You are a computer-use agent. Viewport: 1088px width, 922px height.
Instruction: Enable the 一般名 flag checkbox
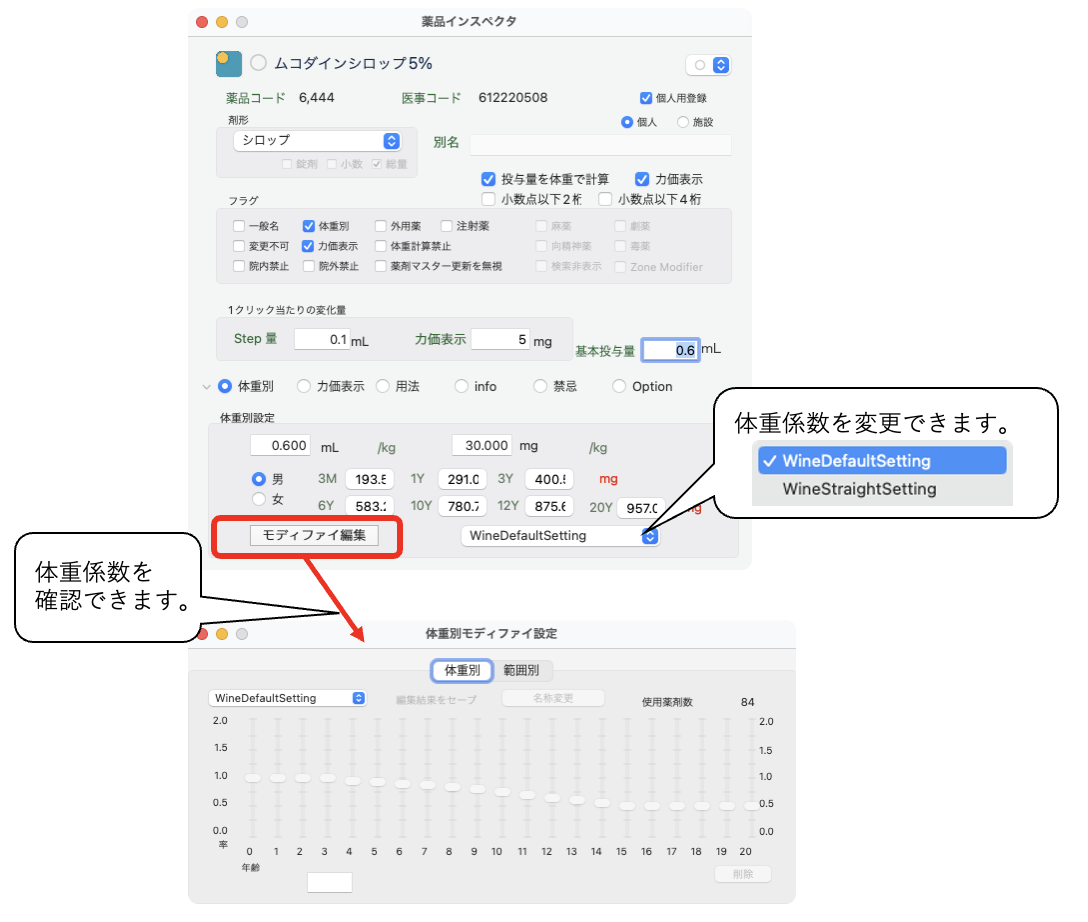tap(239, 226)
